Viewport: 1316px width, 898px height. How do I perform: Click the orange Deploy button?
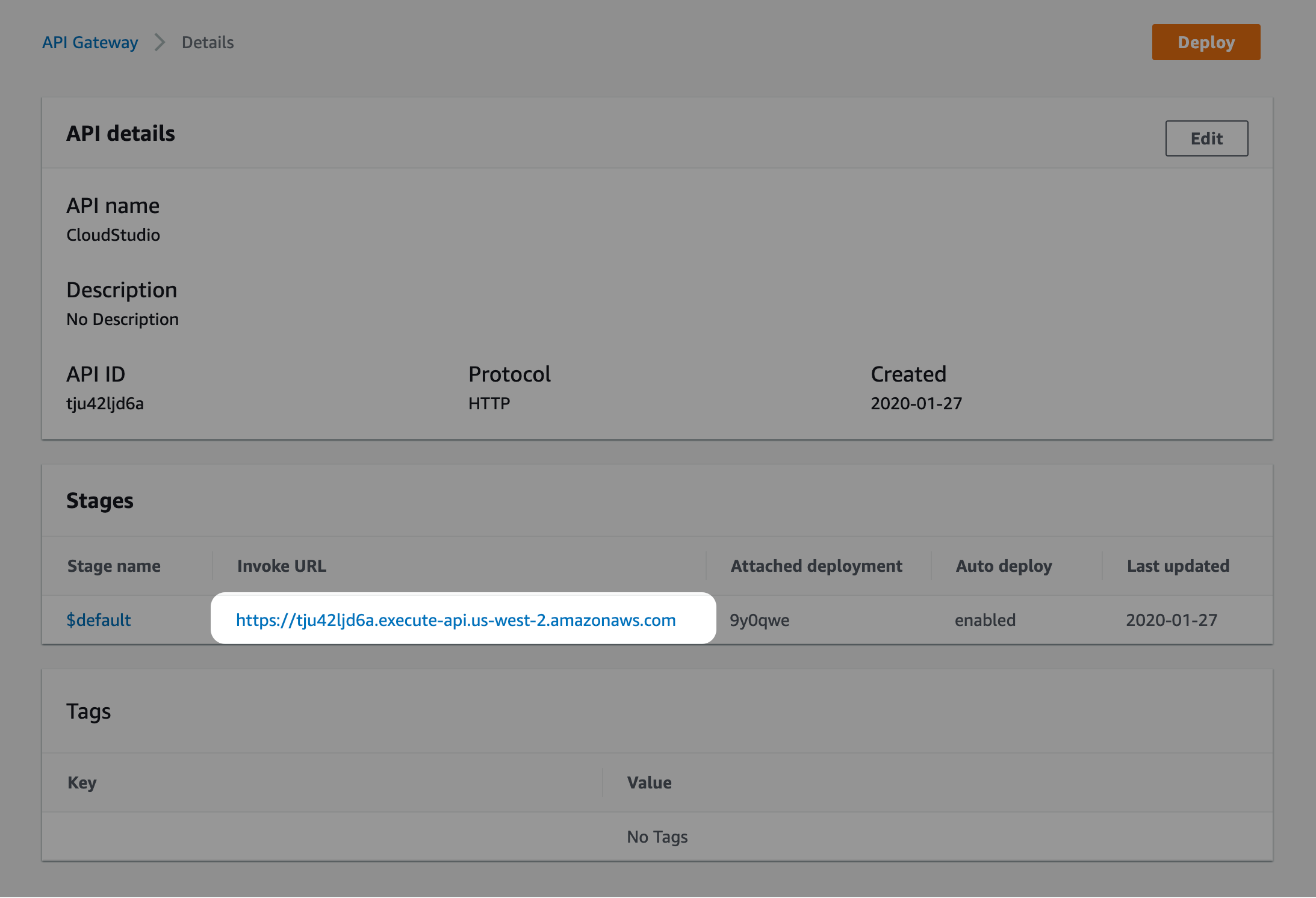tap(1206, 42)
